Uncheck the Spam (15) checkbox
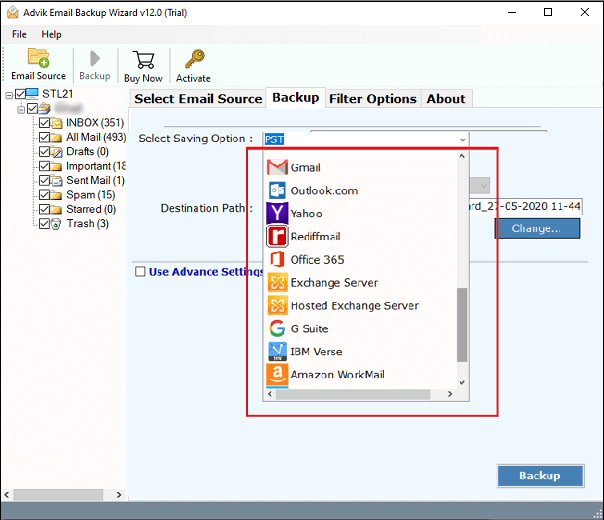 click(x=44, y=195)
